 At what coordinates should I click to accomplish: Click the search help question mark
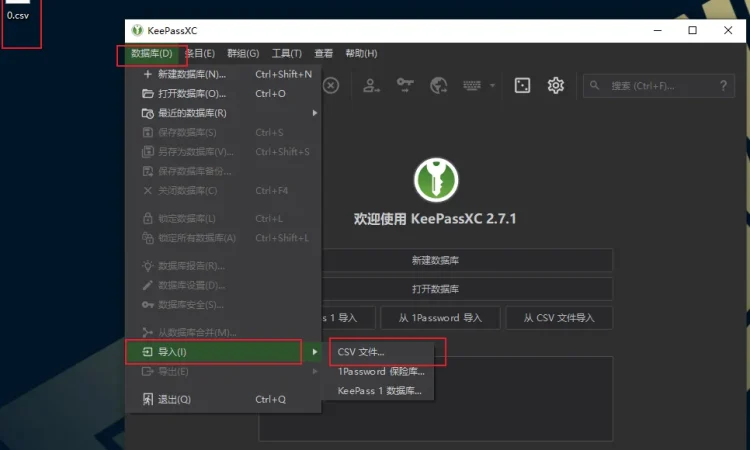(x=723, y=86)
